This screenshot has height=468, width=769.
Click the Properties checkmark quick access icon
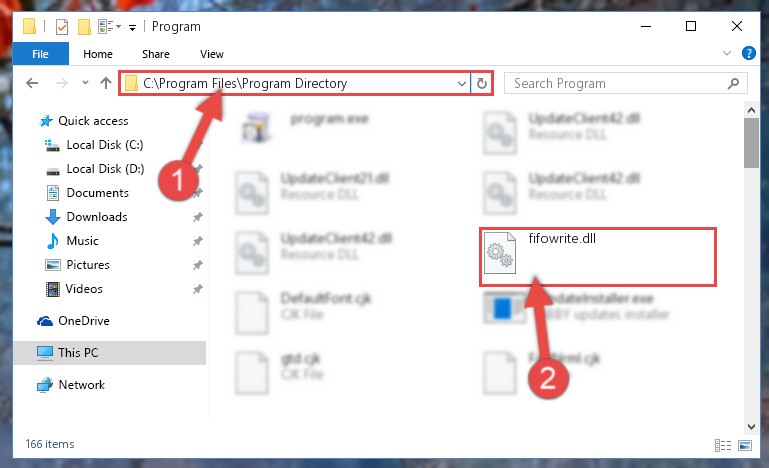click(62, 26)
